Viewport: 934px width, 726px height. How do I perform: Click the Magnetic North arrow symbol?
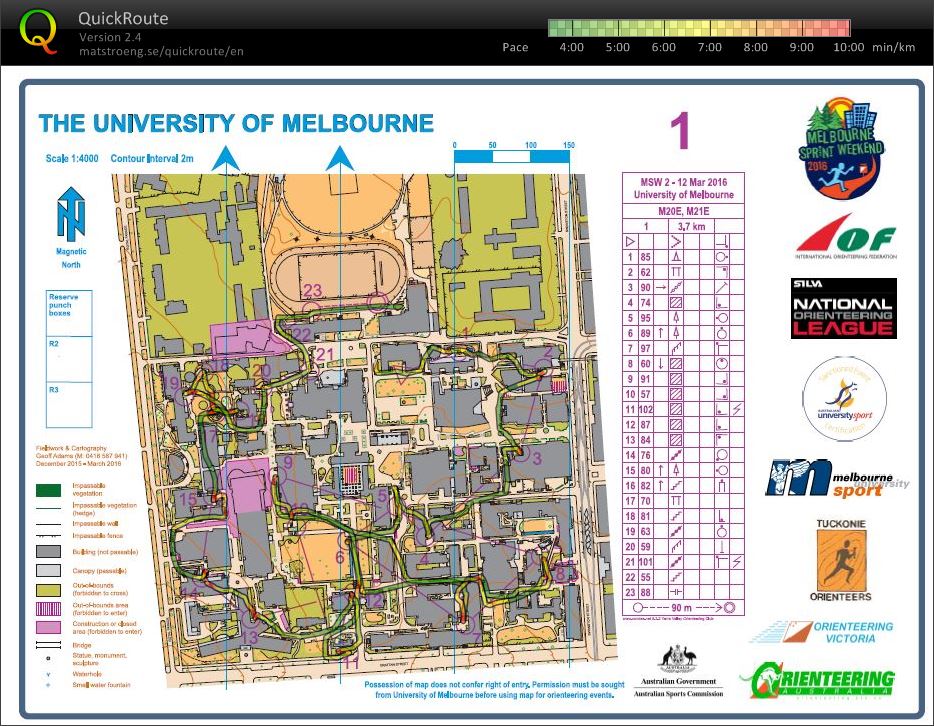71,213
